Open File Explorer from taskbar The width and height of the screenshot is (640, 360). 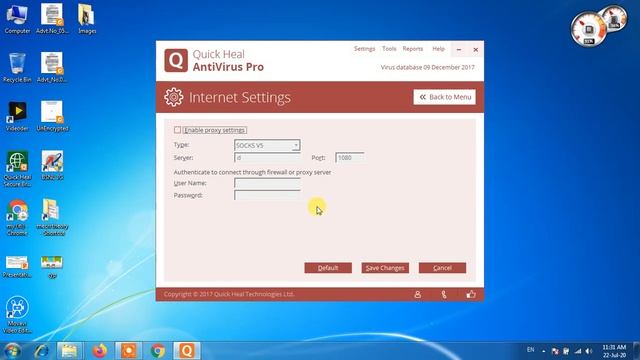pyautogui.click(x=69, y=351)
